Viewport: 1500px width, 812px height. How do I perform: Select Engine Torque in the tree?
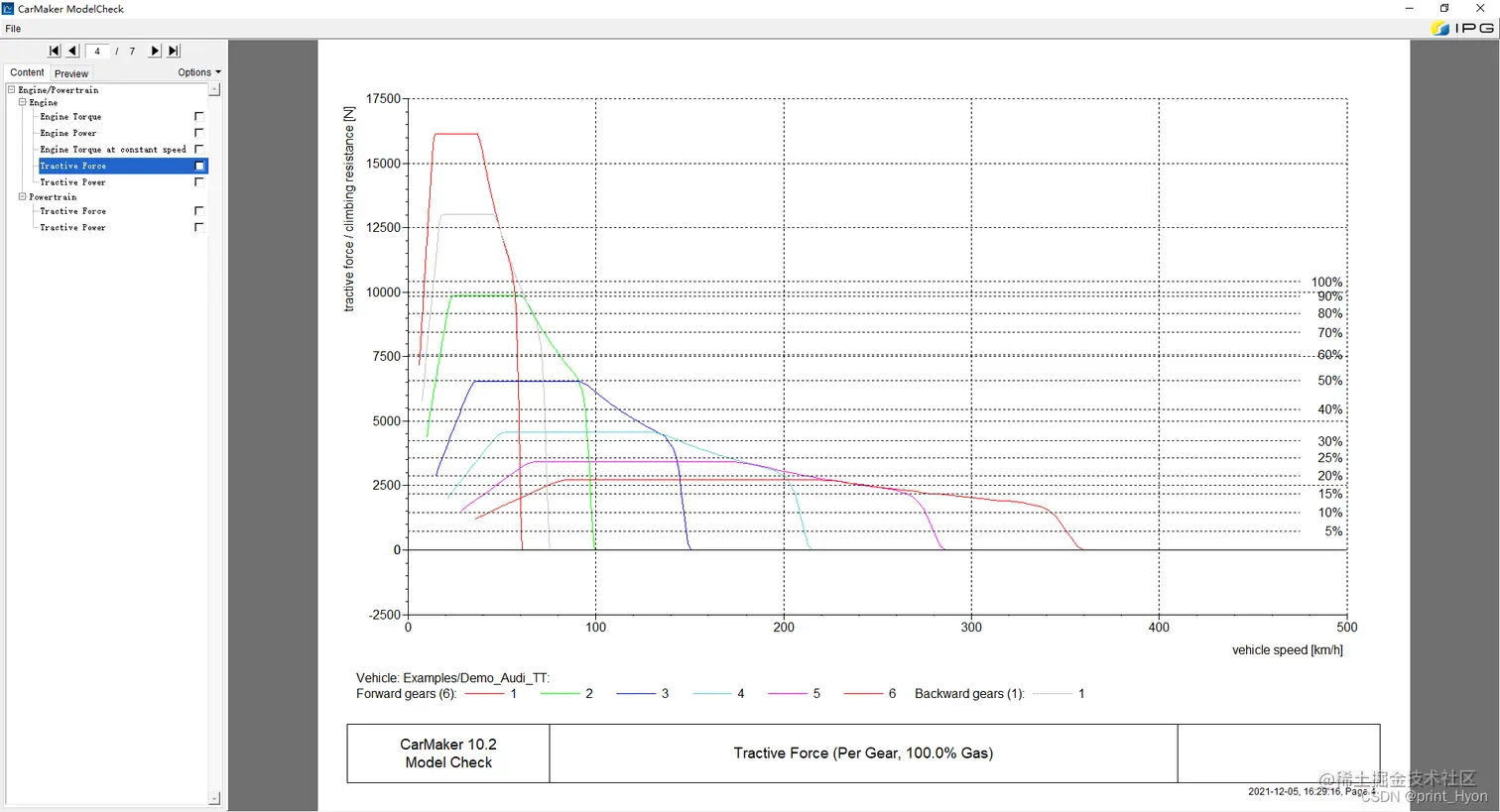[70, 117]
